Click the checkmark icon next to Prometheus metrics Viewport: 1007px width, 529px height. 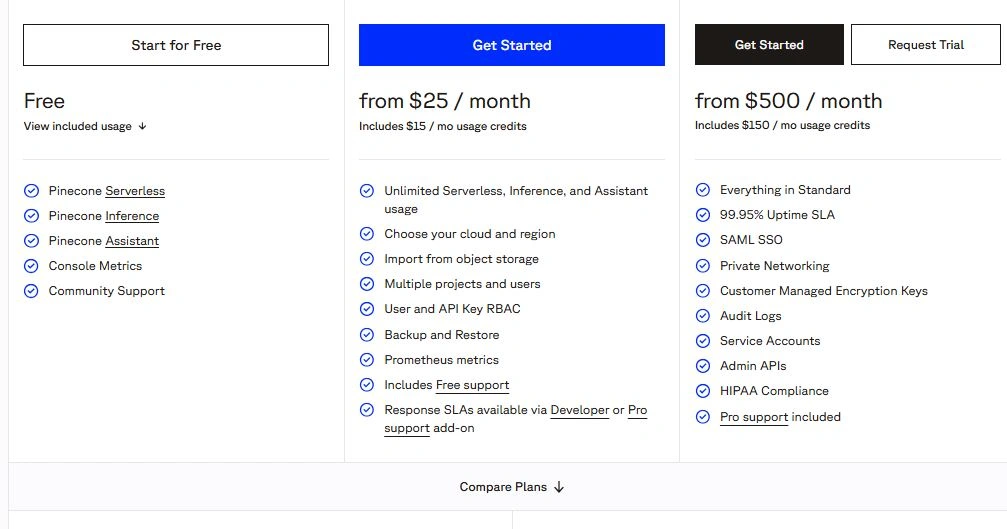[367, 360]
